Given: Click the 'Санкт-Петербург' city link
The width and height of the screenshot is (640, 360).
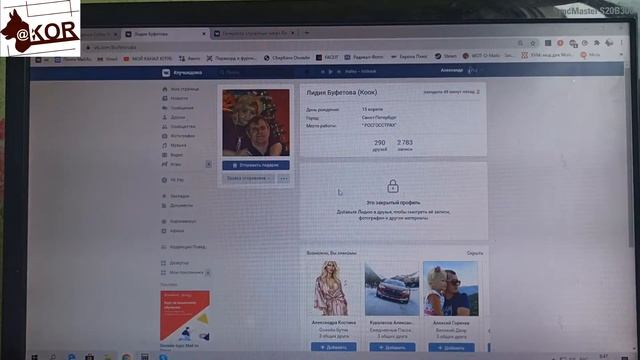Looking at the screenshot, I should tap(379, 118).
